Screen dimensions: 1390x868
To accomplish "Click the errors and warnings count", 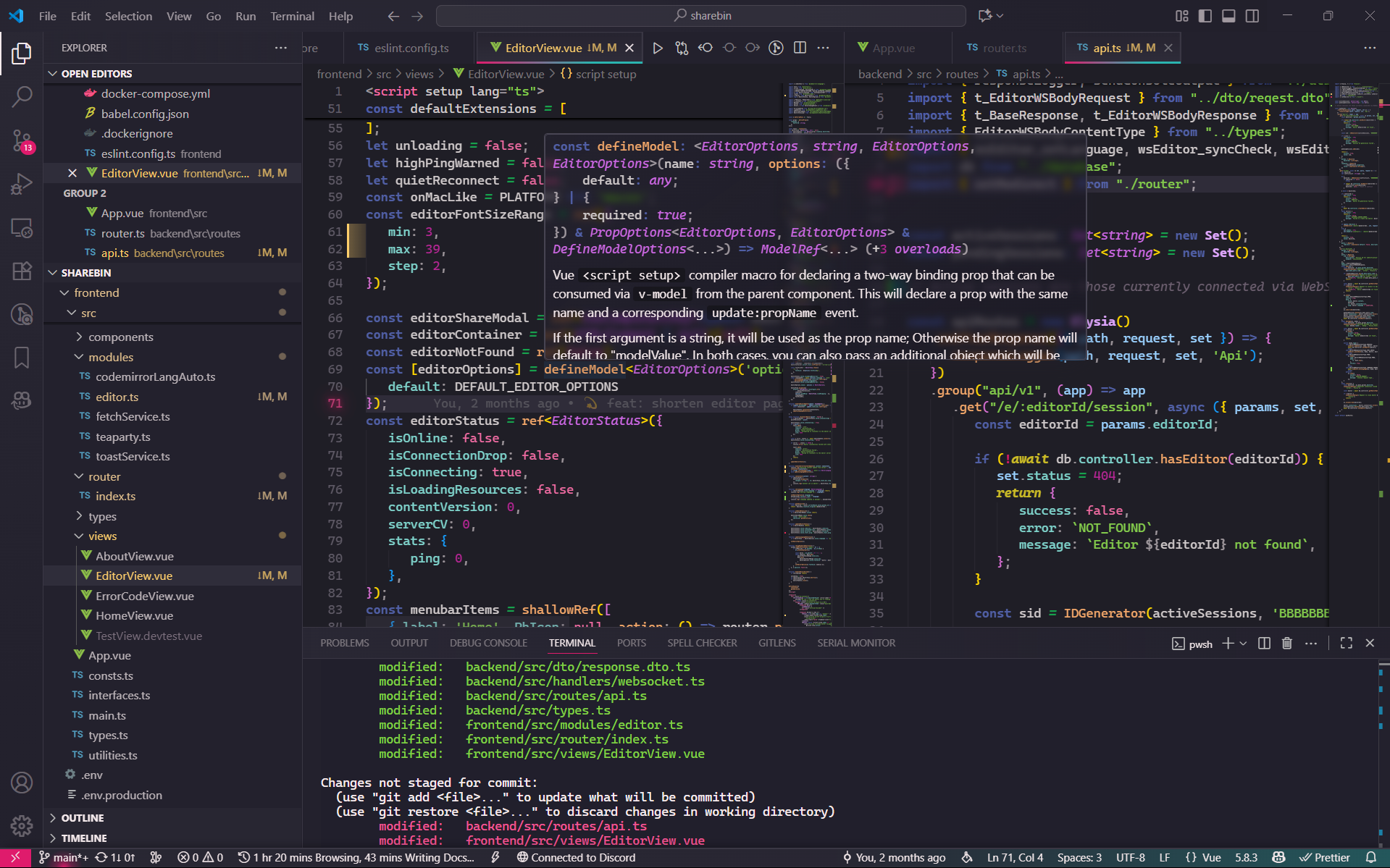I will coord(201,857).
